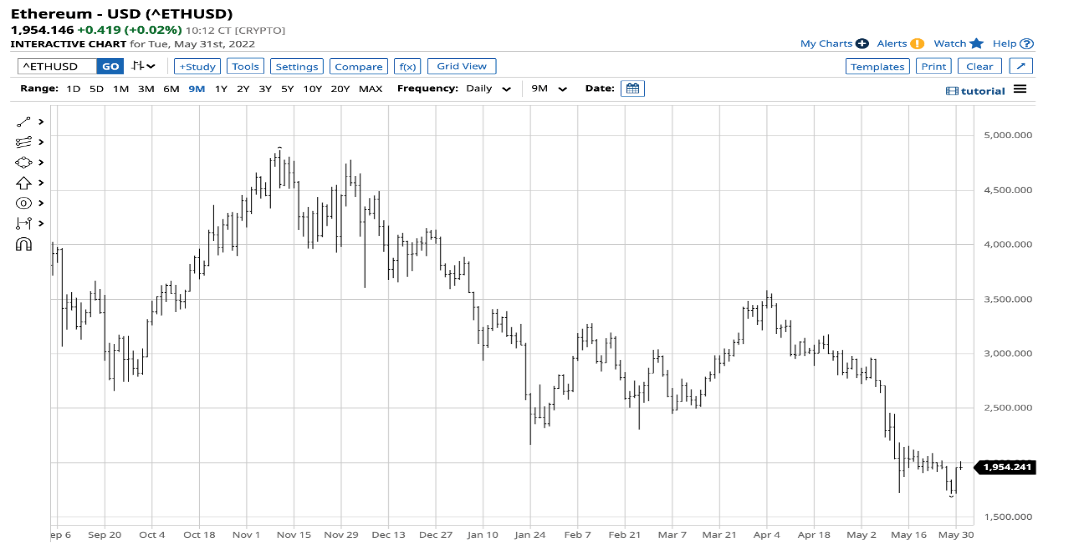Click the My Charts plus icon
Image resolution: width=1084 pixels, height=555 pixels.
862,44
